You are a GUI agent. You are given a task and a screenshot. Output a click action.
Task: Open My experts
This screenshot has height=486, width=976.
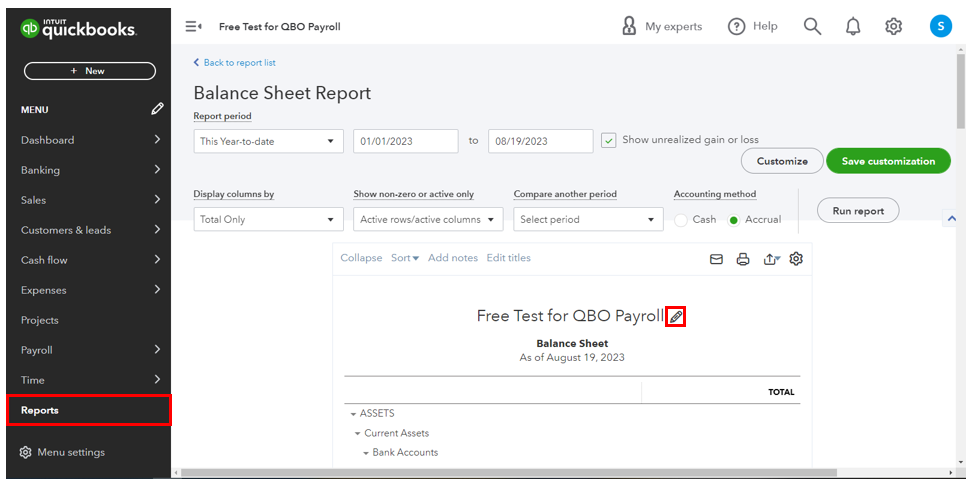pos(662,27)
